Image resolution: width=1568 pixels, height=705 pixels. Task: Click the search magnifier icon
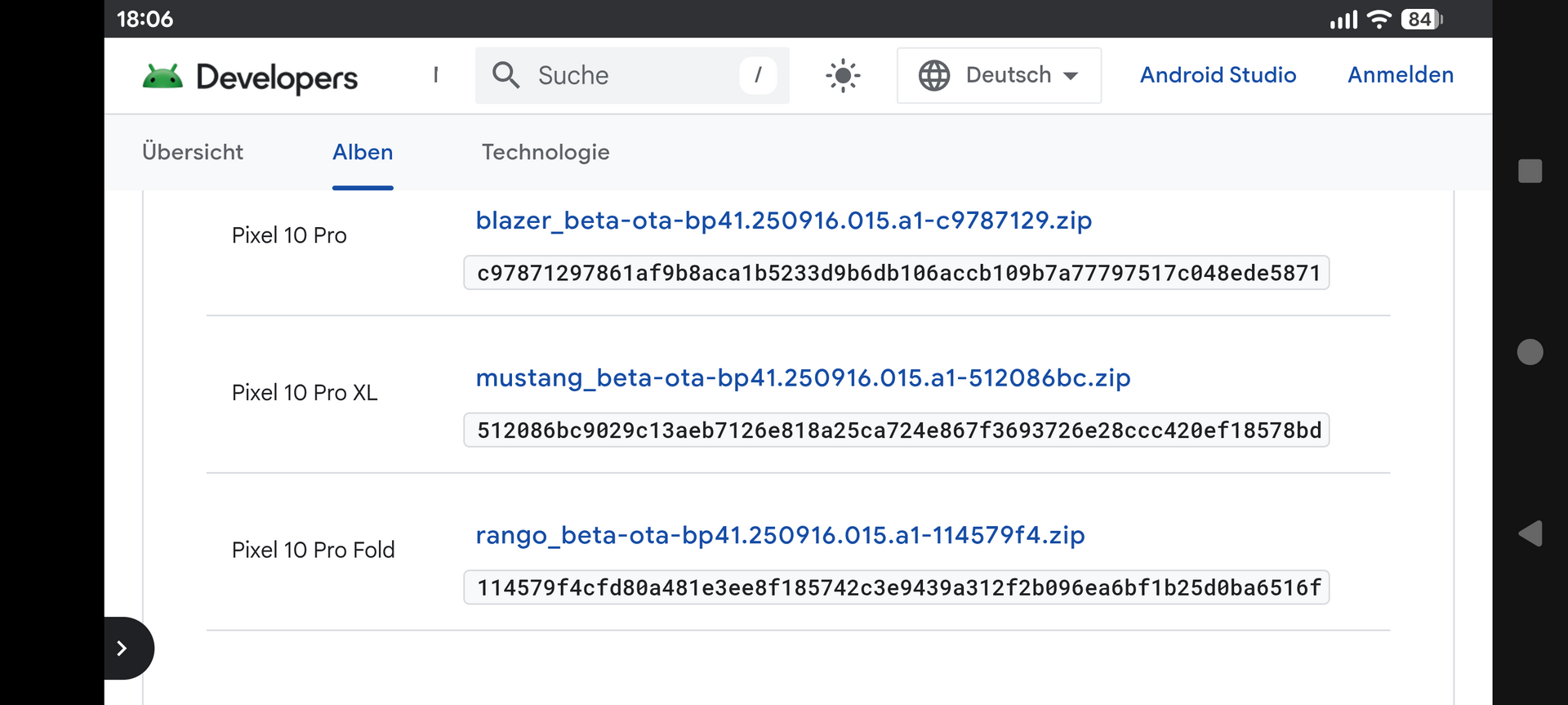tap(506, 75)
